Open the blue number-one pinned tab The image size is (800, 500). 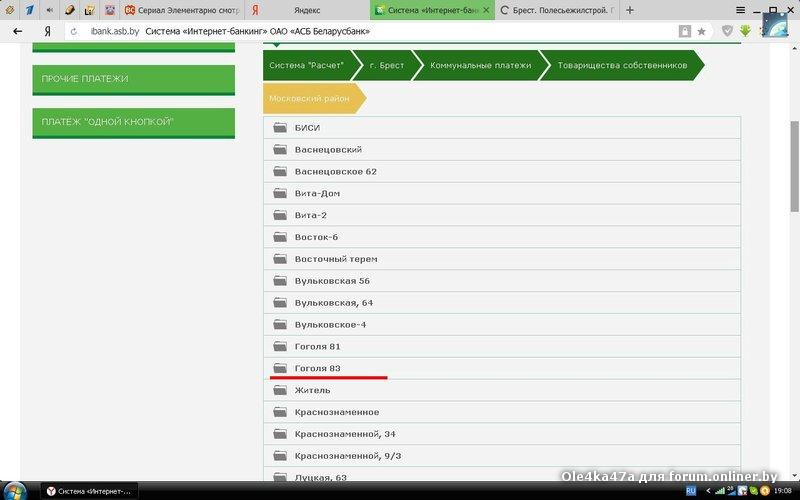pyautogui.click(x=30, y=10)
